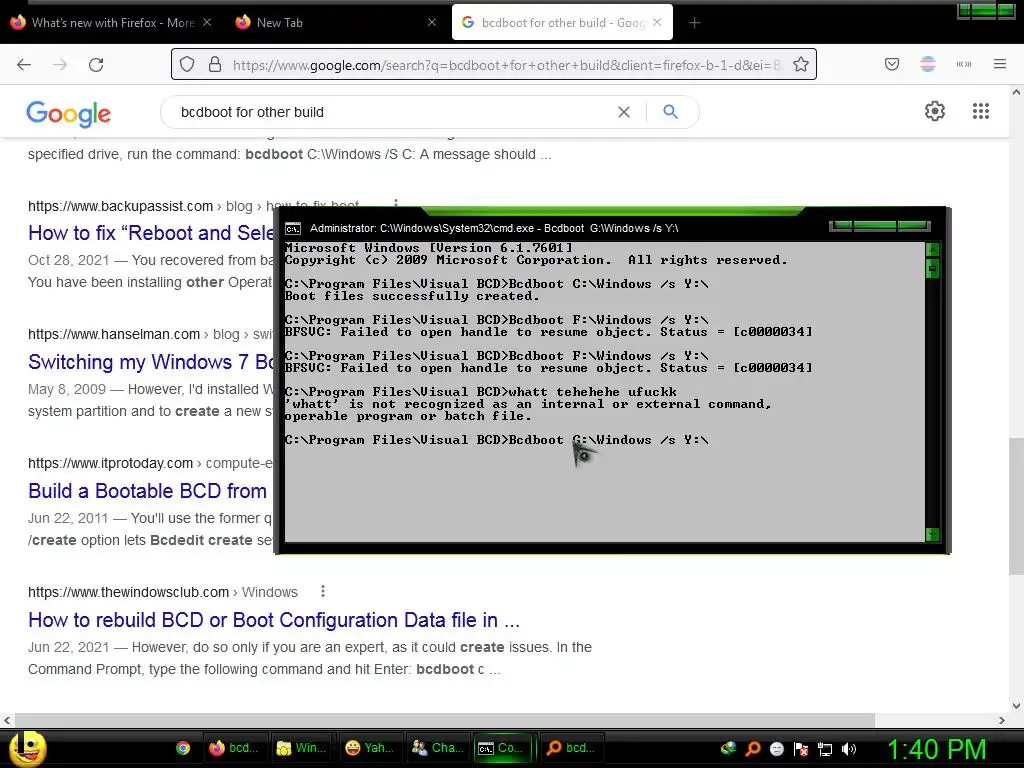
Task: Open the Google apps grid
Action: pyautogui.click(x=981, y=111)
